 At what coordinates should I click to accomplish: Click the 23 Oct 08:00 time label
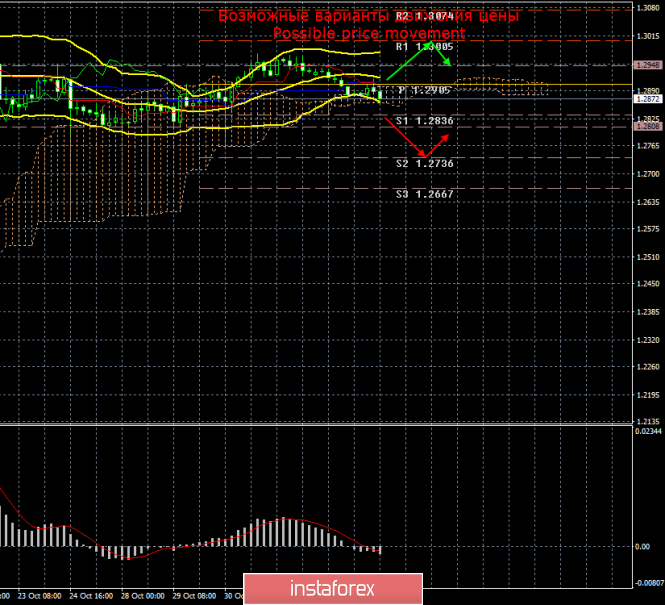tap(39, 596)
